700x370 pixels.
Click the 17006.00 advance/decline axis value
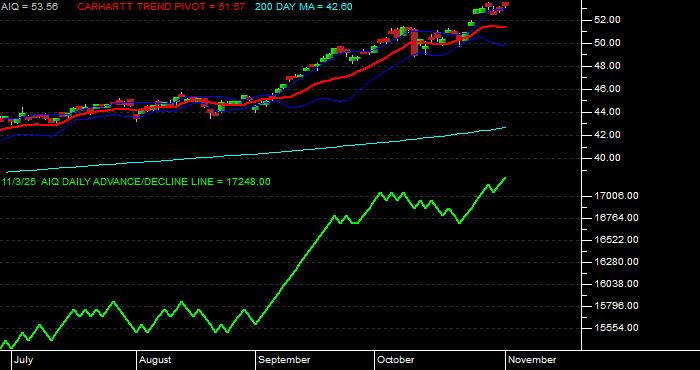[616, 196]
